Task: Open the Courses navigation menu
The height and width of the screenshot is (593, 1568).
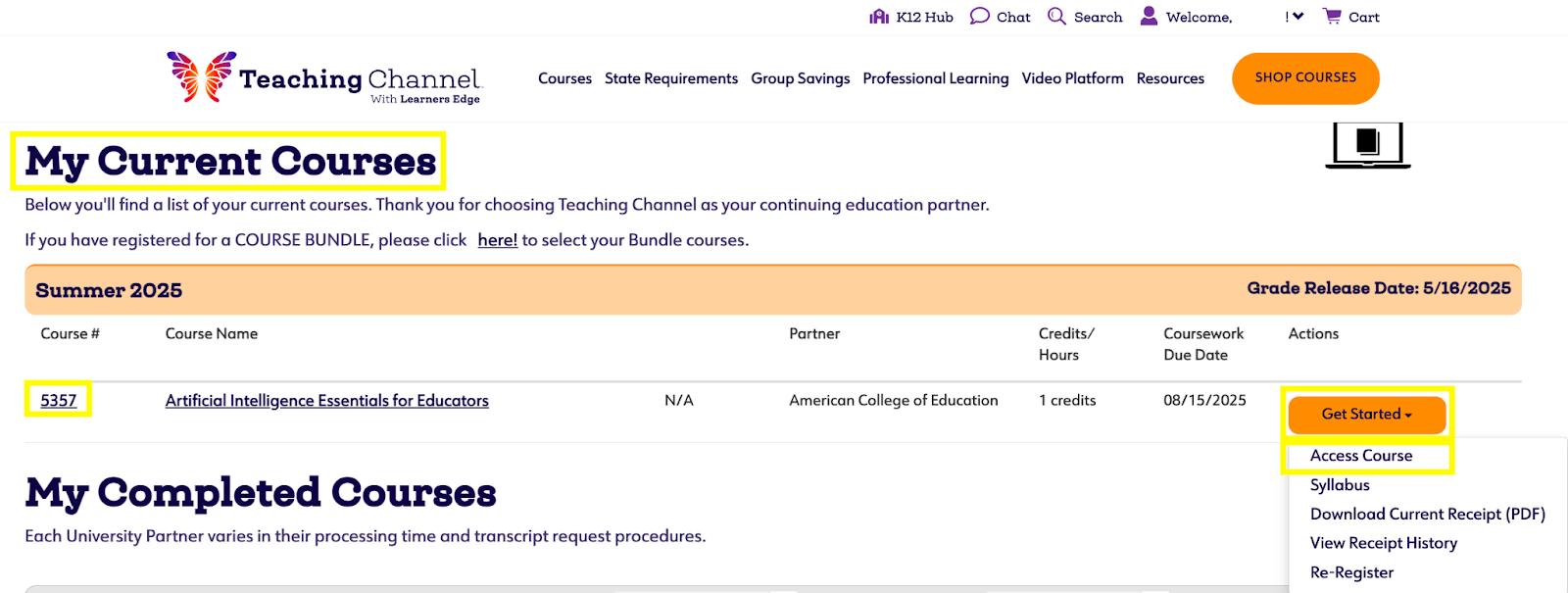Action: 564,78
